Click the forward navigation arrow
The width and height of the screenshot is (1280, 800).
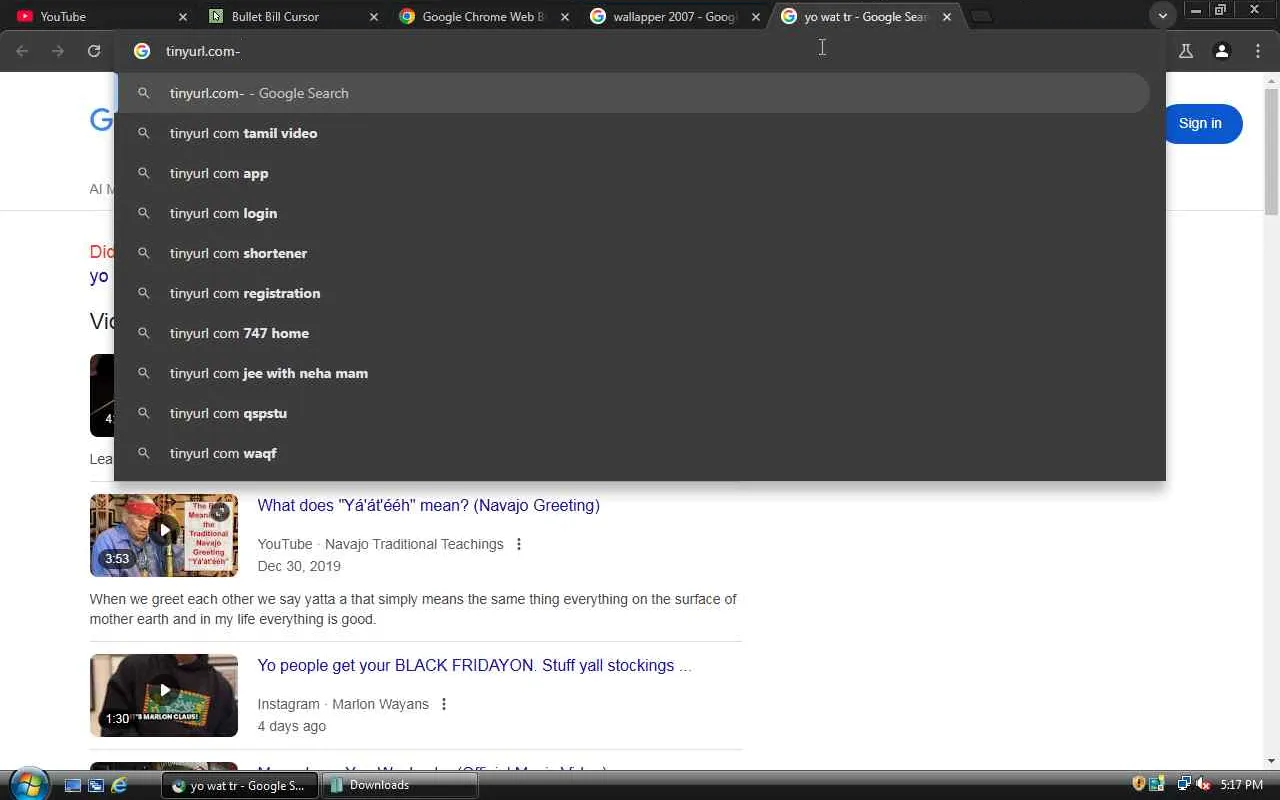click(x=58, y=51)
